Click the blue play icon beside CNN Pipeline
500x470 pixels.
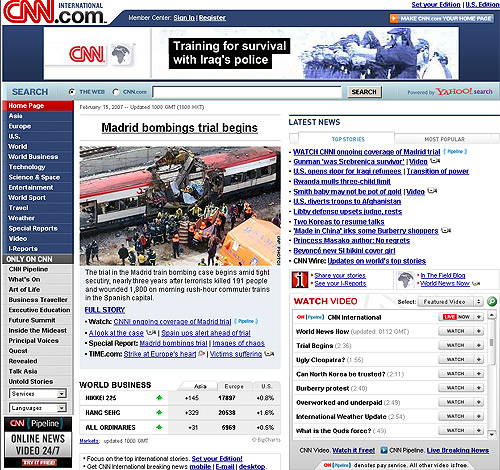(x=384, y=450)
